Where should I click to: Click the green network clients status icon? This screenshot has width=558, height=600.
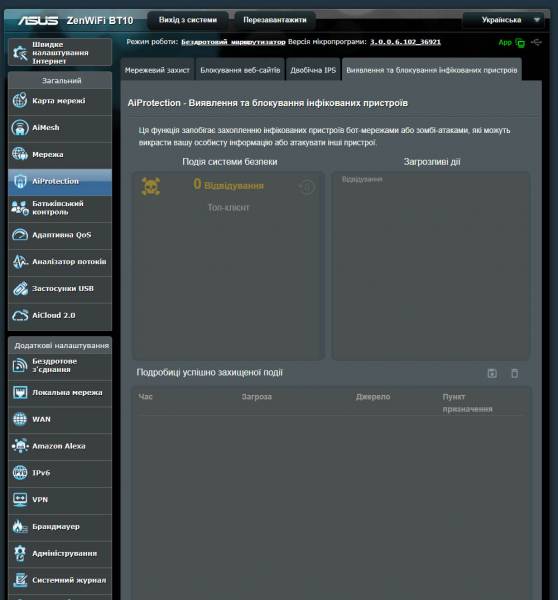coord(520,42)
